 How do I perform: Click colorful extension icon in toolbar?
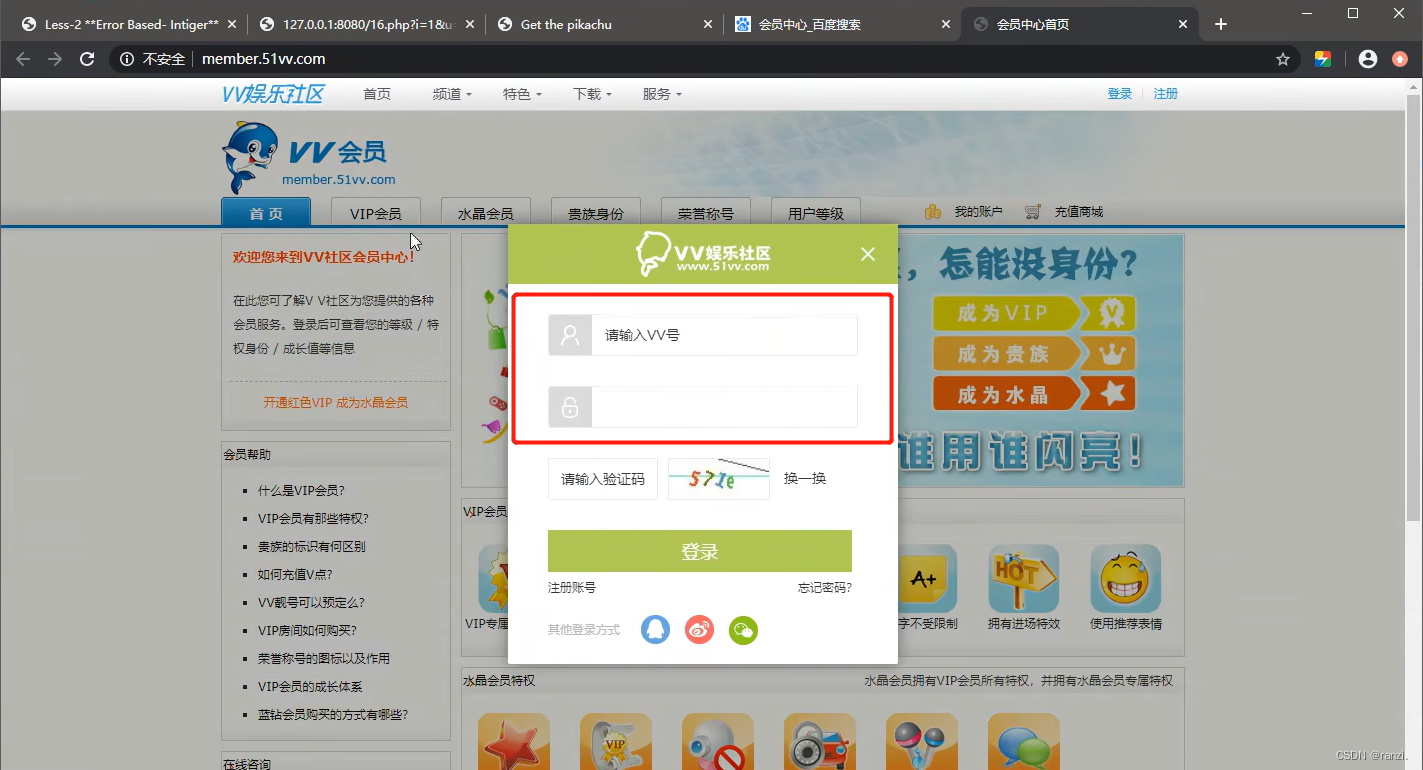pos(1323,59)
